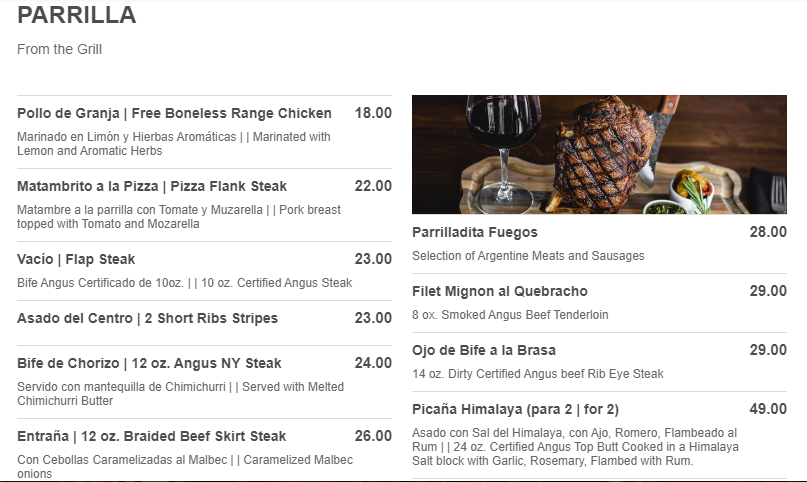Click 'From the Grill' subtitle

60,49
